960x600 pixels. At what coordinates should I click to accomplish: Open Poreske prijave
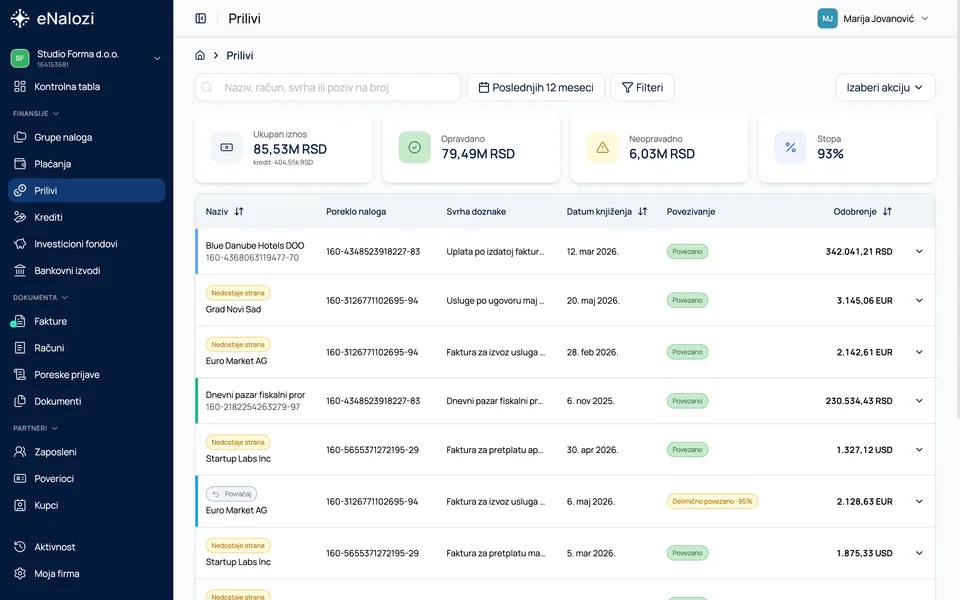coord(86,374)
